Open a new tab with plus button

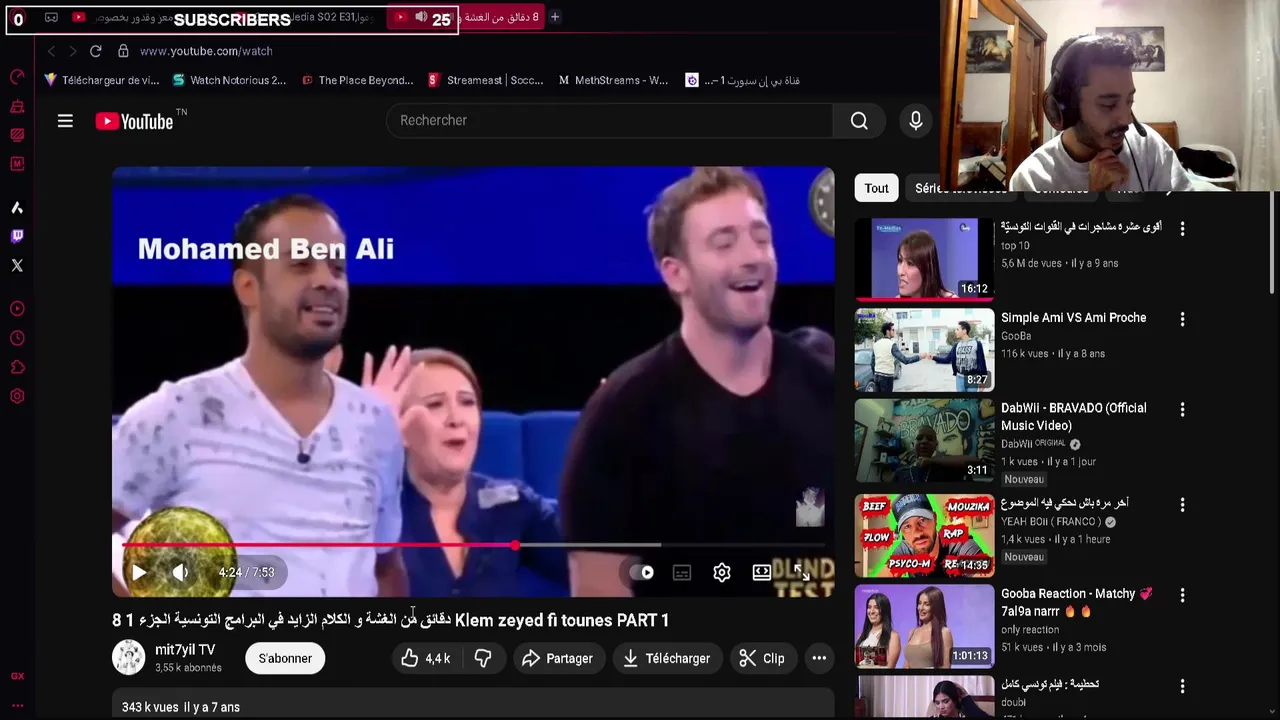point(555,17)
